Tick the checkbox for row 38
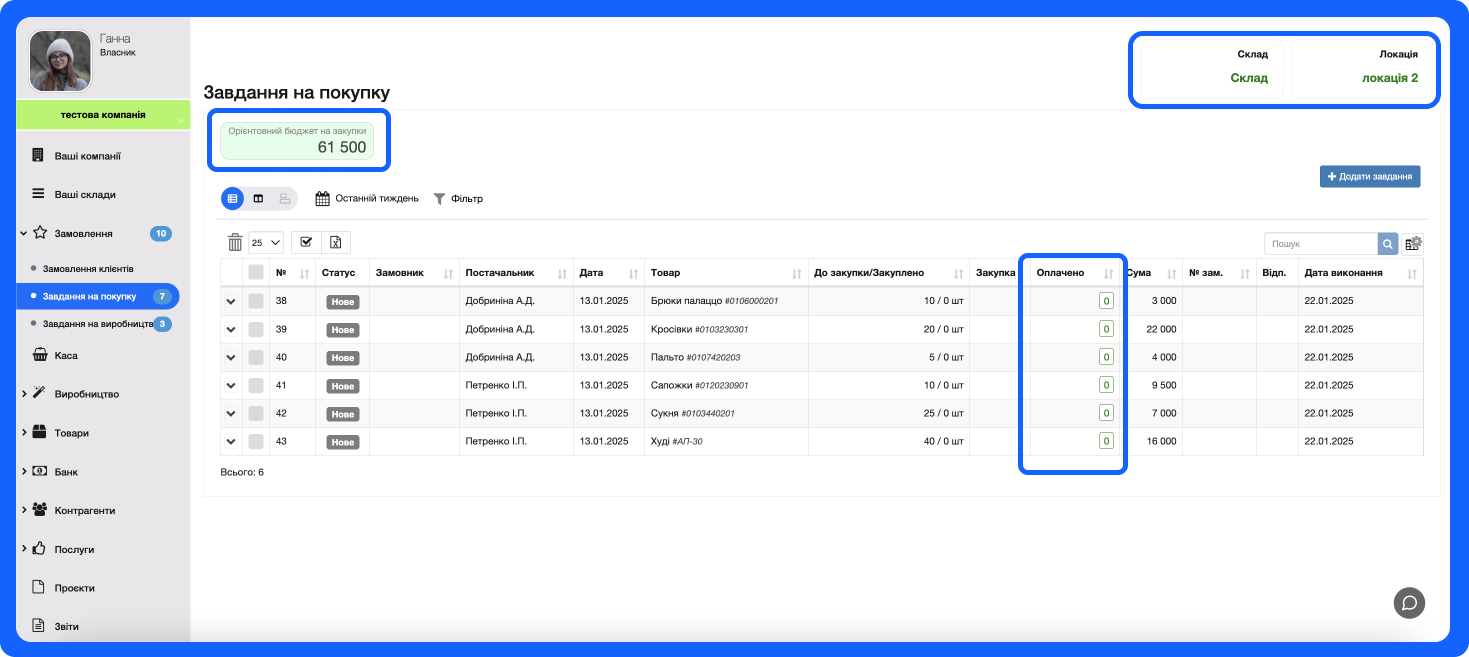This screenshot has width=1469, height=657. (x=256, y=301)
